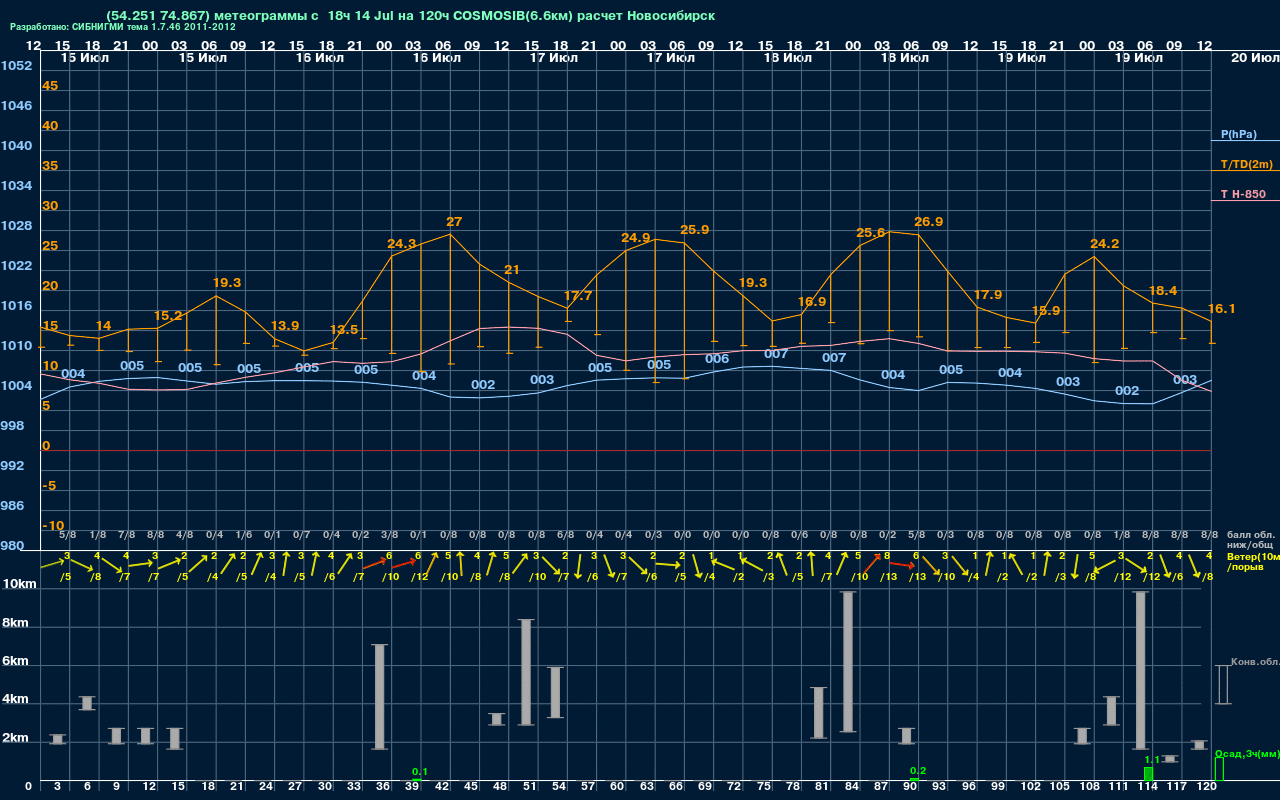Click the 16.9 temperature label
Screen dimensions: 1280x800
click(x=812, y=302)
